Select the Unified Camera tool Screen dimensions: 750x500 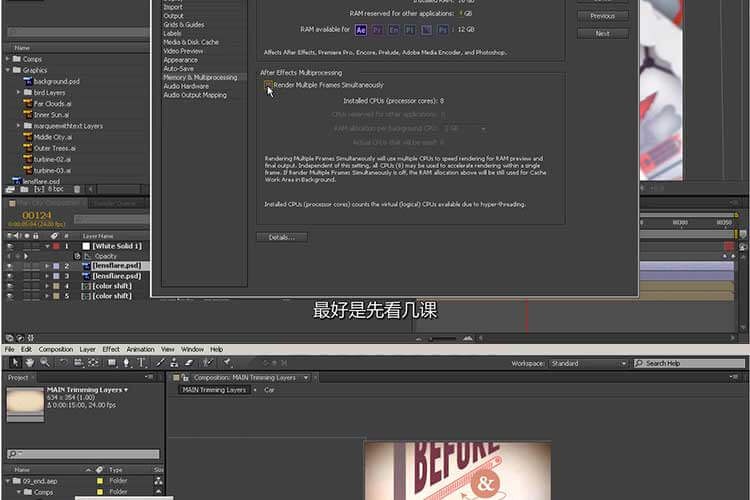pos(78,363)
